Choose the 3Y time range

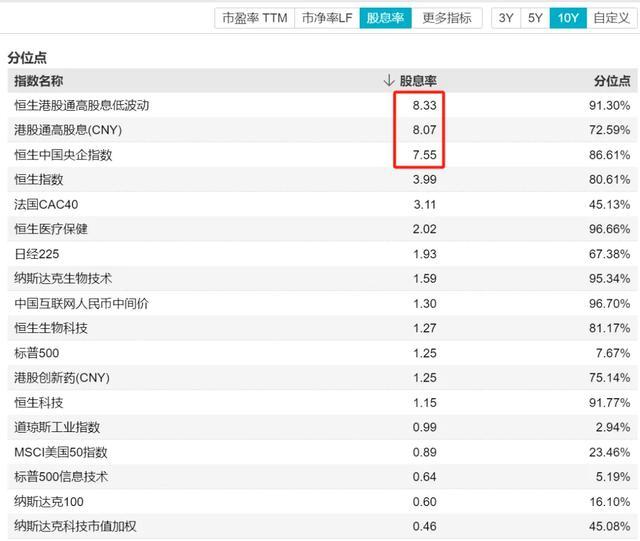506,18
